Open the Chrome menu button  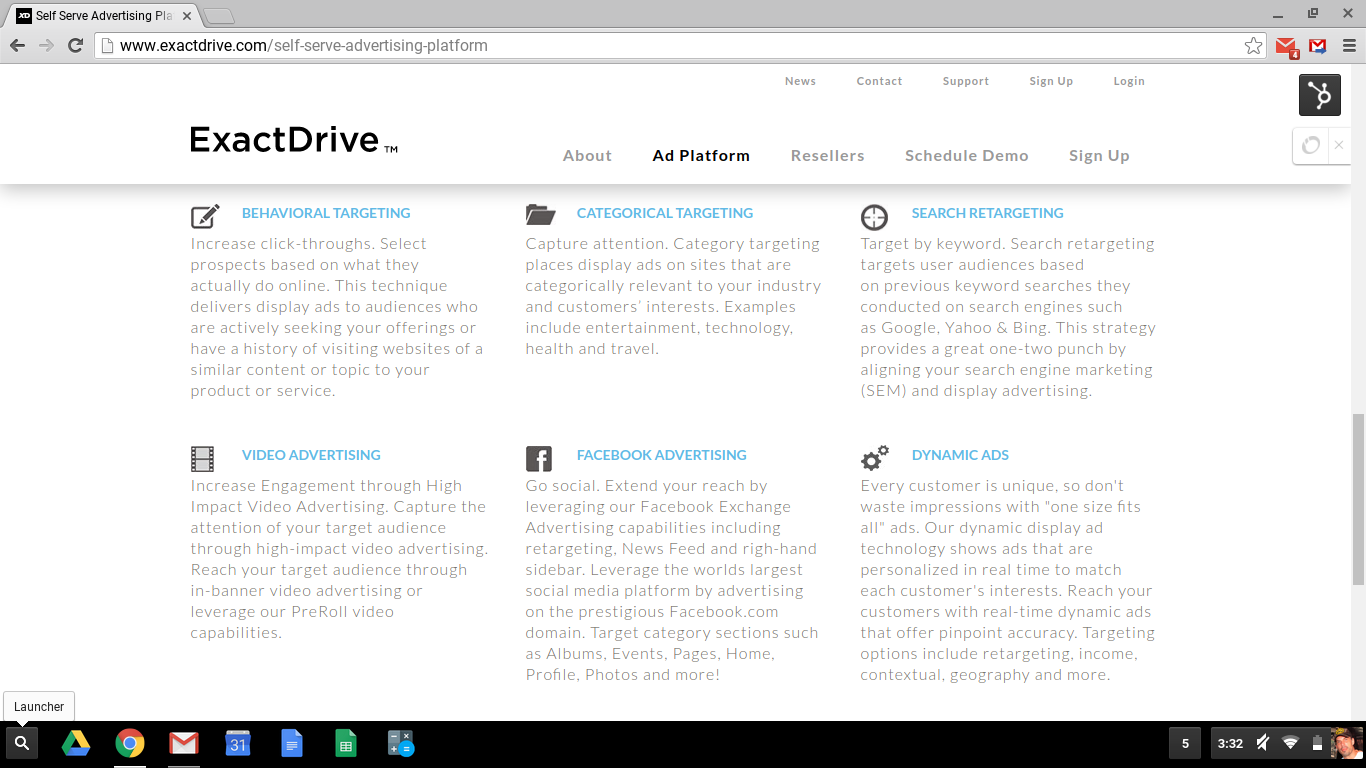pos(1349,45)
